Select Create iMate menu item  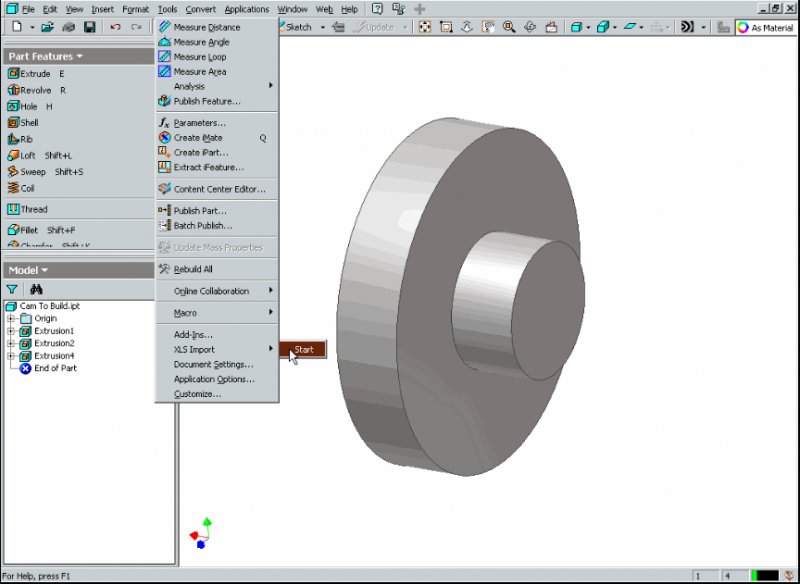(217, 138)
